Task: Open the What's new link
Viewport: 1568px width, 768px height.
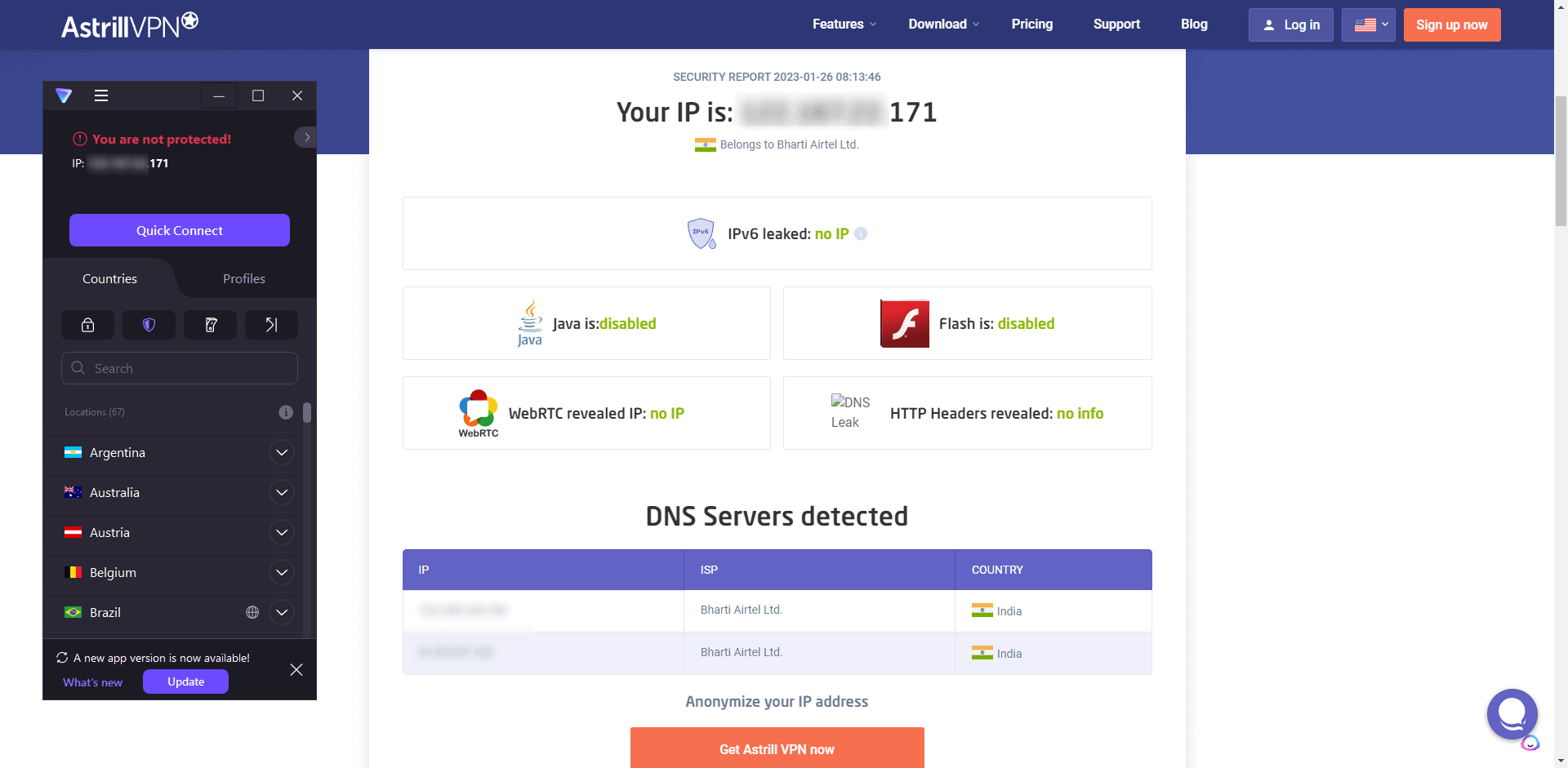Action: tap(92, 682)
